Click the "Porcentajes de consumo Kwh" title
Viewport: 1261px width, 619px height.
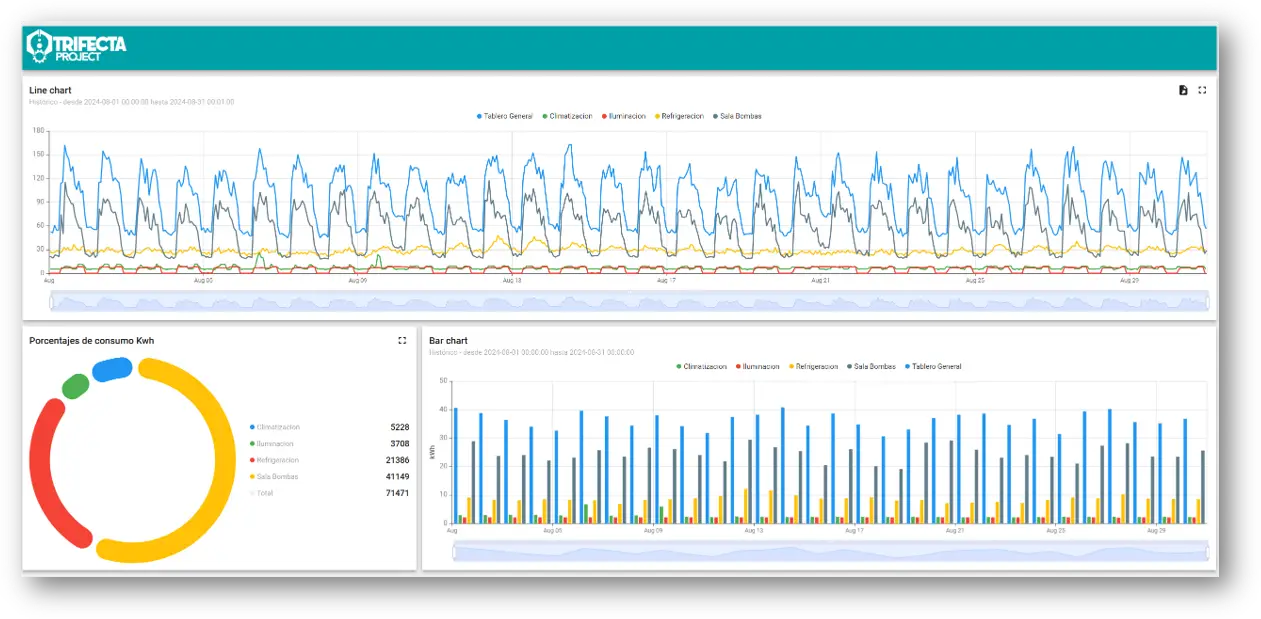click(x=91, y=341)
